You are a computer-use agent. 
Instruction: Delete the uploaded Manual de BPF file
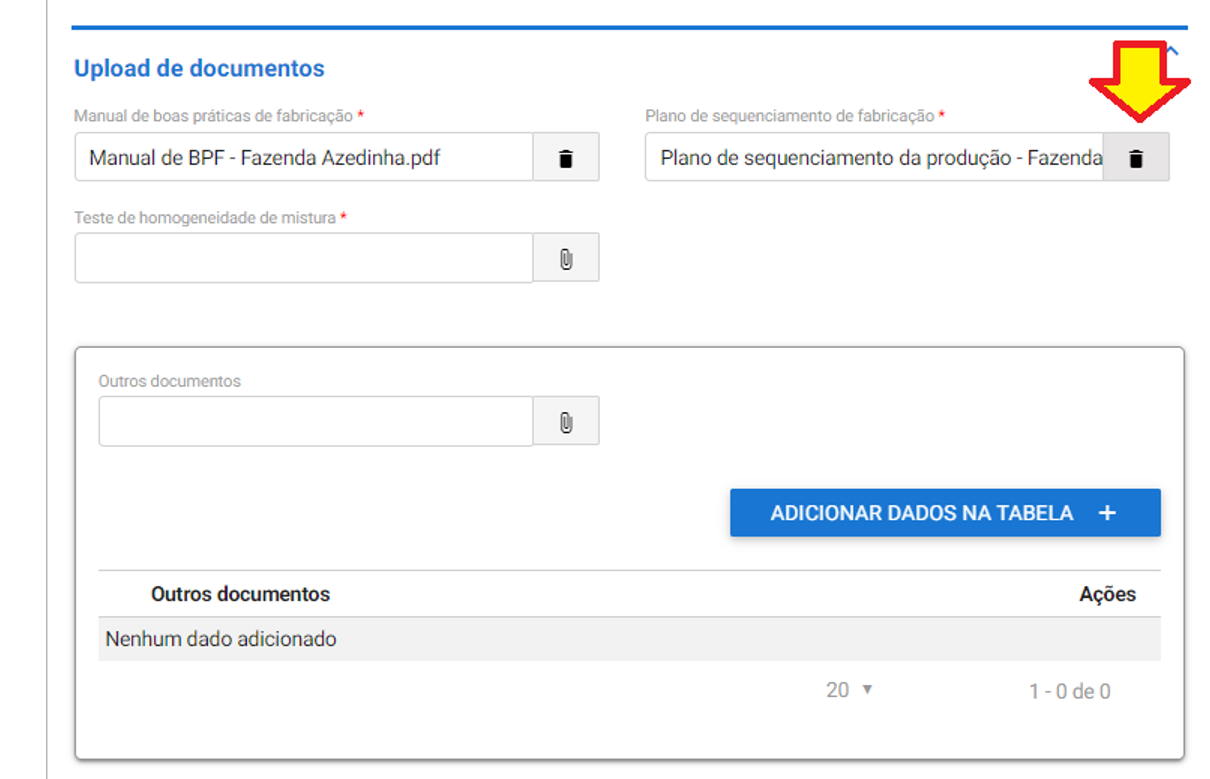[566, 158]
